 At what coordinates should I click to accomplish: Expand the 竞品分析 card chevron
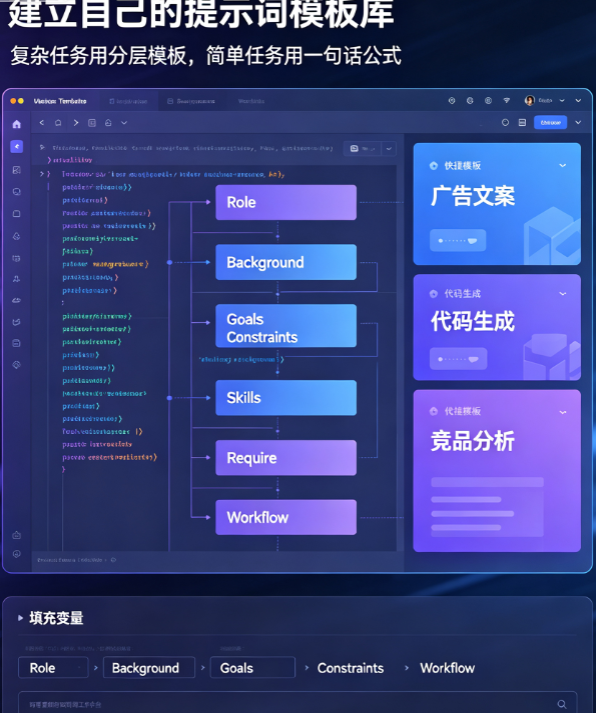click(x=562, y=412)
